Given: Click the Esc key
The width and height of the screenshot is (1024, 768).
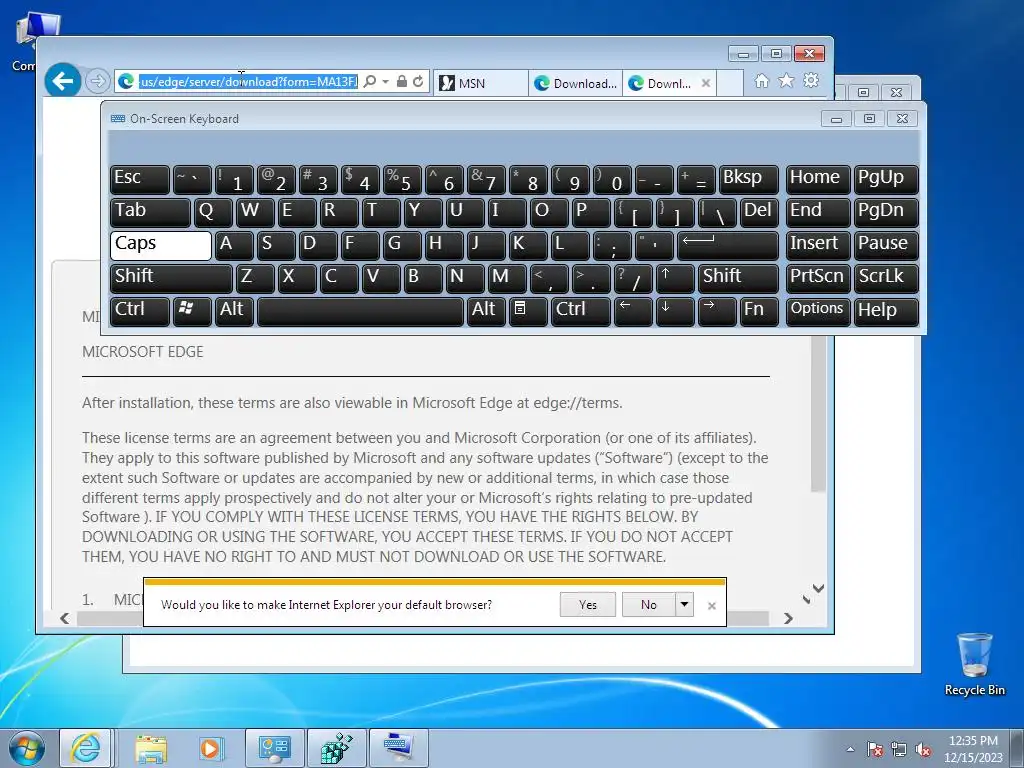Looking at the screenshot, I should pyautogui.click(x=140, y=180).
